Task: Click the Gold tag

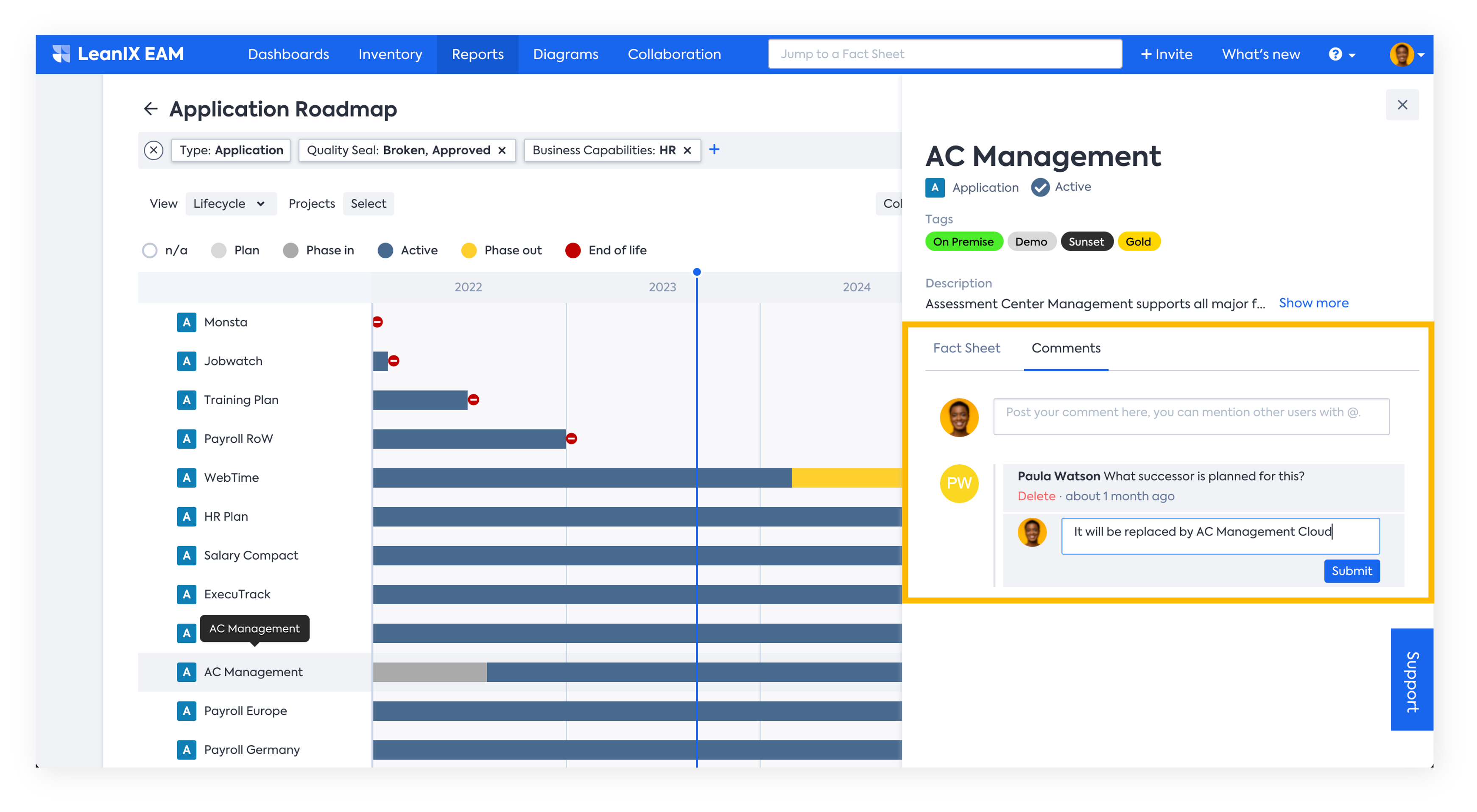Action: coord(1138,242)
